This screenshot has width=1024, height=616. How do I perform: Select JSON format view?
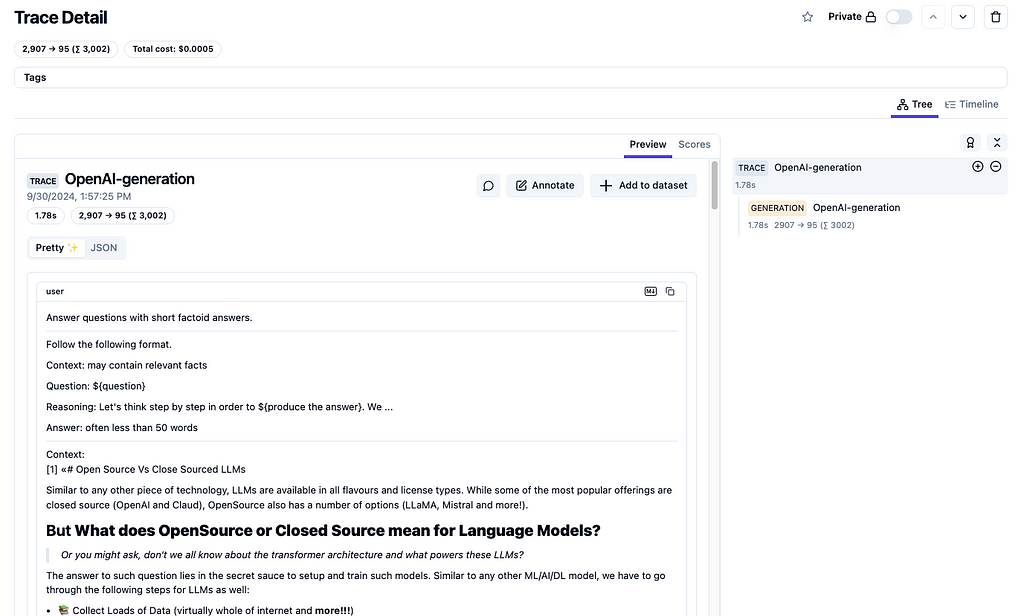coord(104,248)
